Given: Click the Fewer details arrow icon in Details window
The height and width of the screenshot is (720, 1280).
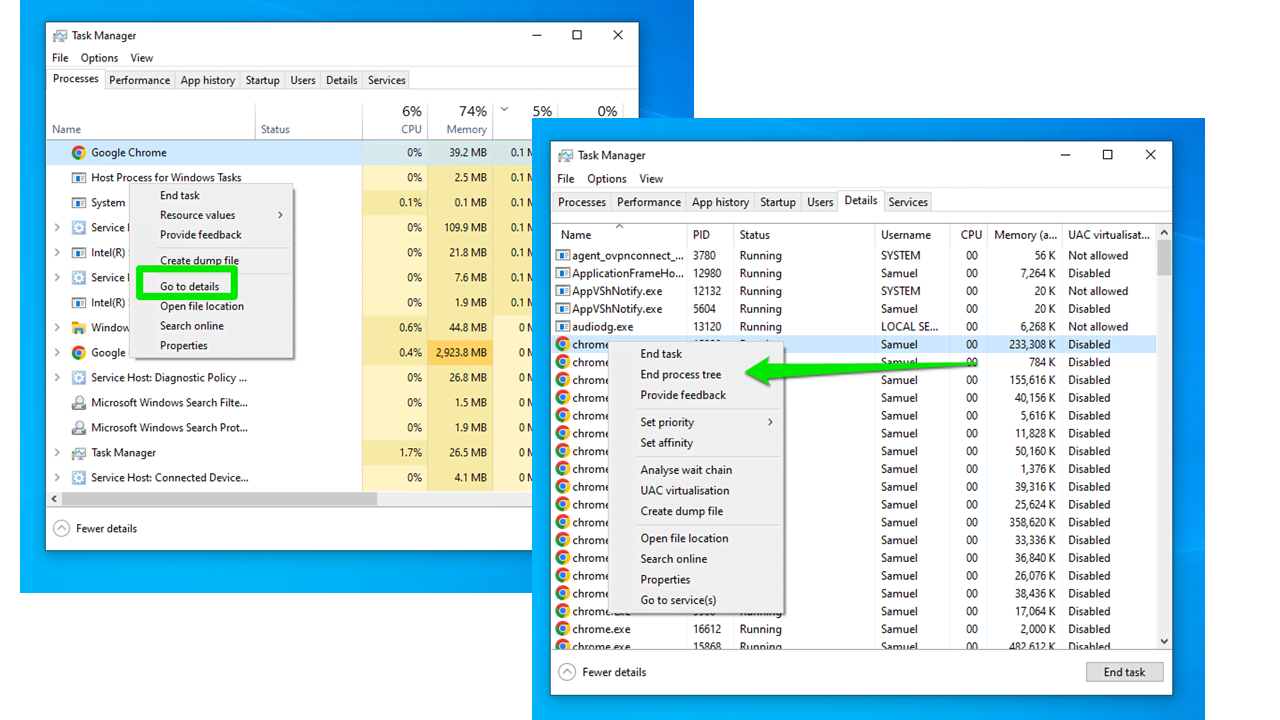Looking at the screenshot, I should tap(568, 672).
